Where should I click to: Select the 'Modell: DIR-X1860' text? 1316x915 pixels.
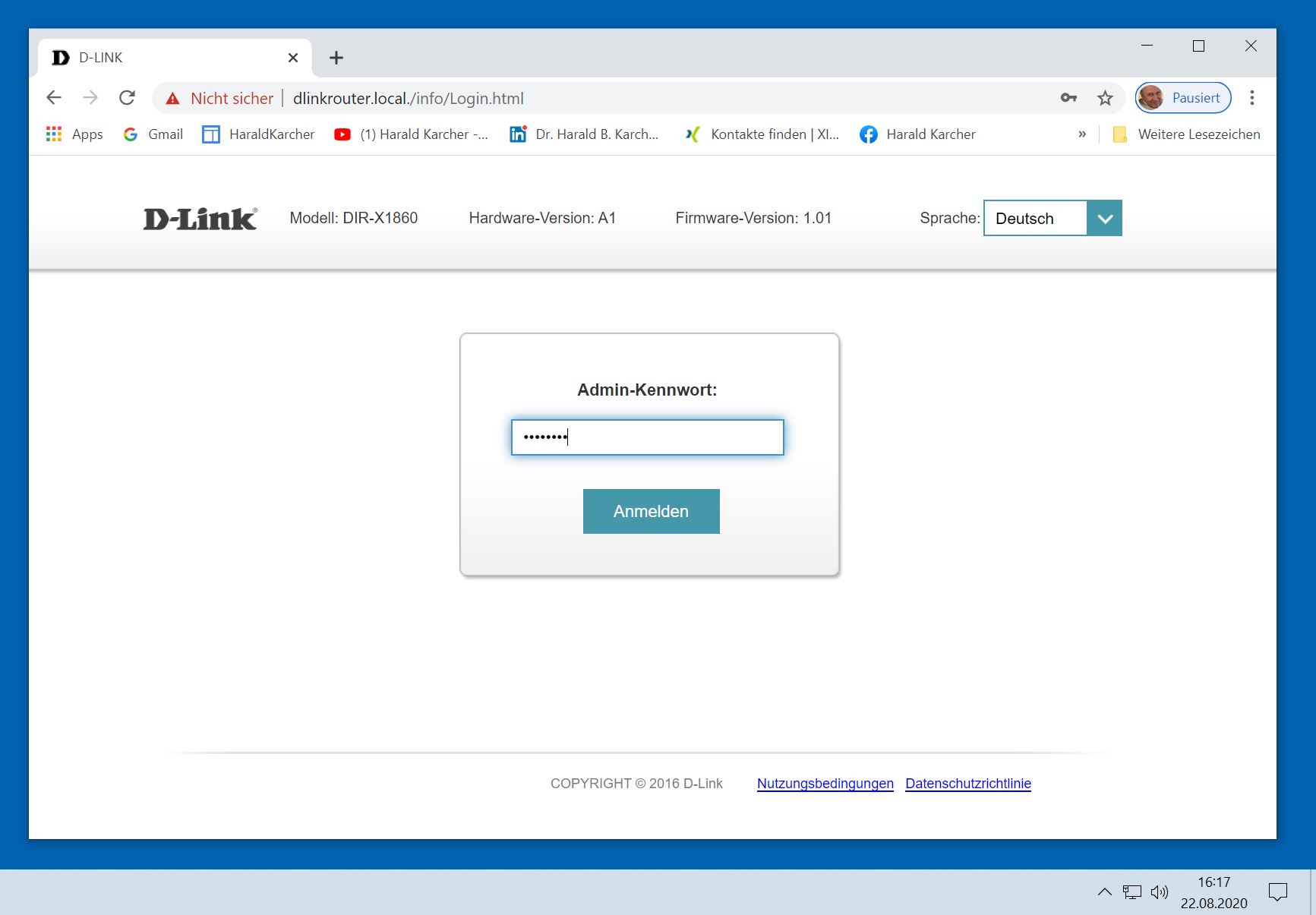[x=354, y=218]
